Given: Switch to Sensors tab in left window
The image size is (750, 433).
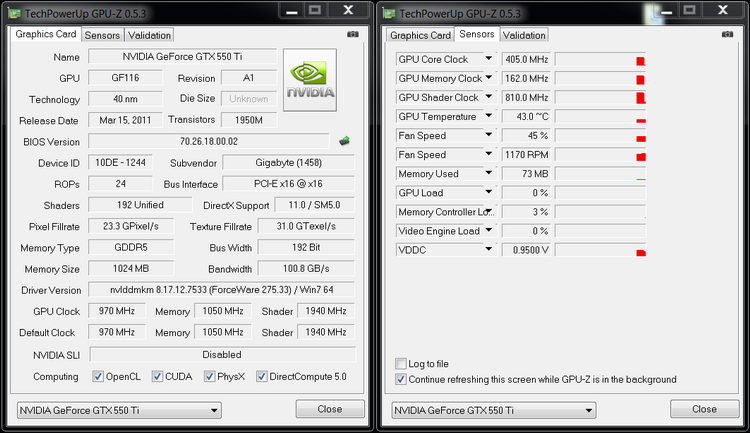Looking at the screenshot, I should 102,35.
